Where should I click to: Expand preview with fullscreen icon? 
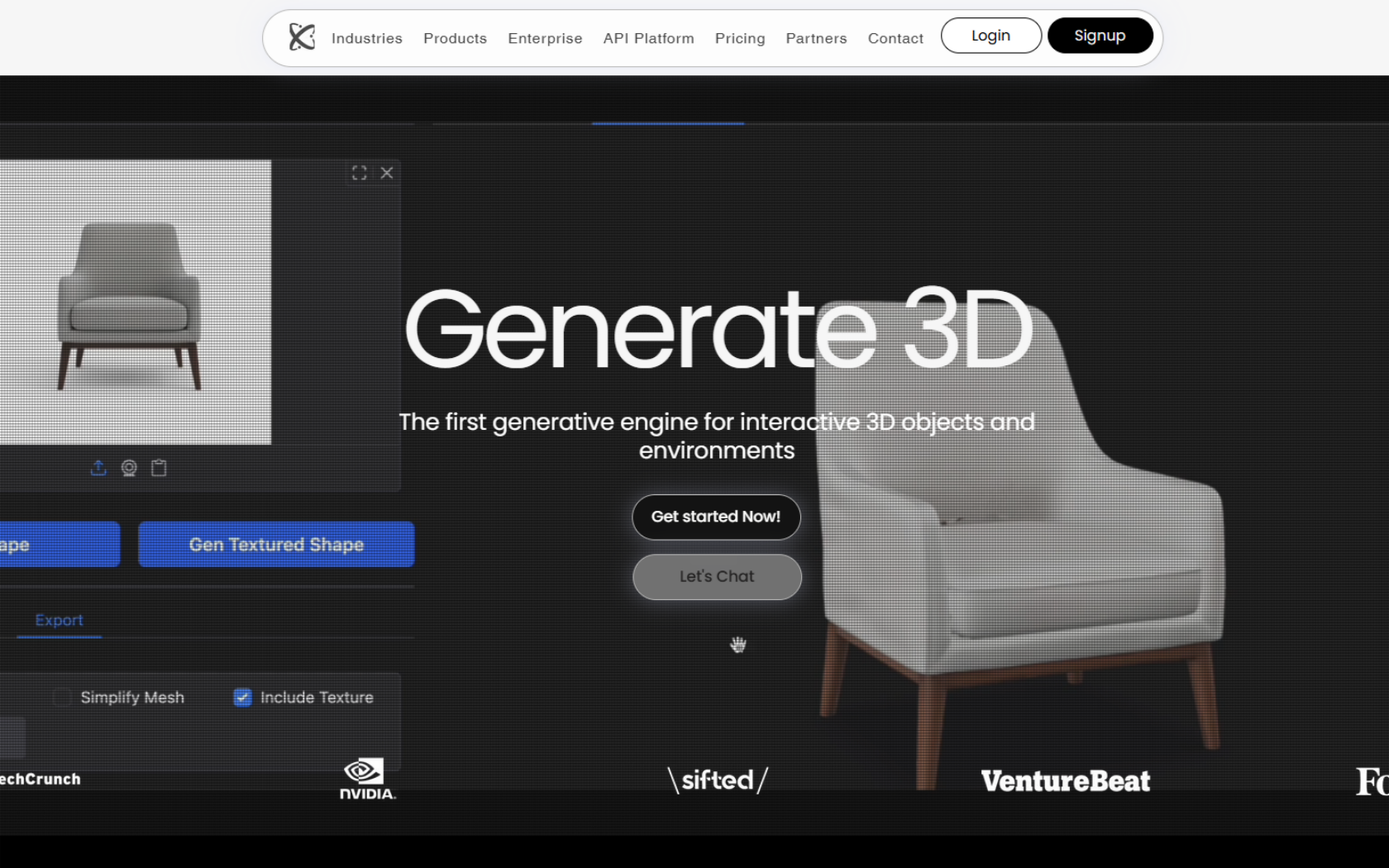click(x=359, y=173)
